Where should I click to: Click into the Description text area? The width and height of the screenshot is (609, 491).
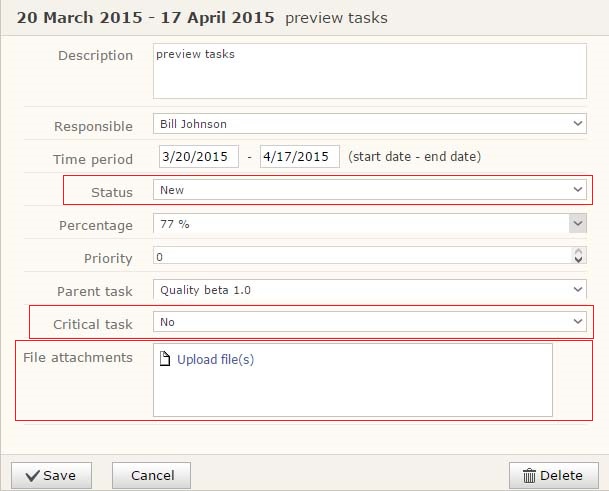(x=369, y=70)
